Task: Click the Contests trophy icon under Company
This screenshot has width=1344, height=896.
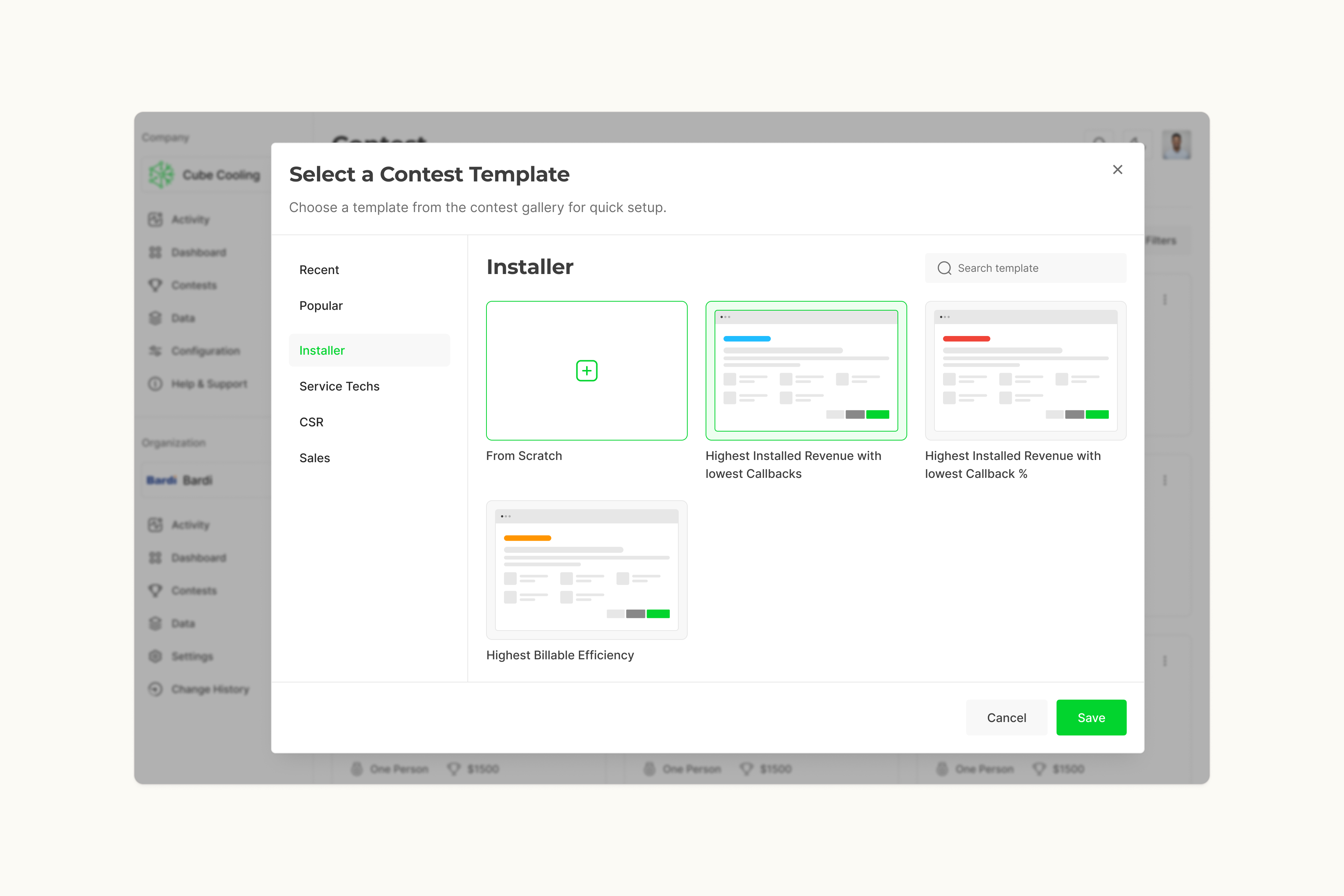Action: (155, 285)
